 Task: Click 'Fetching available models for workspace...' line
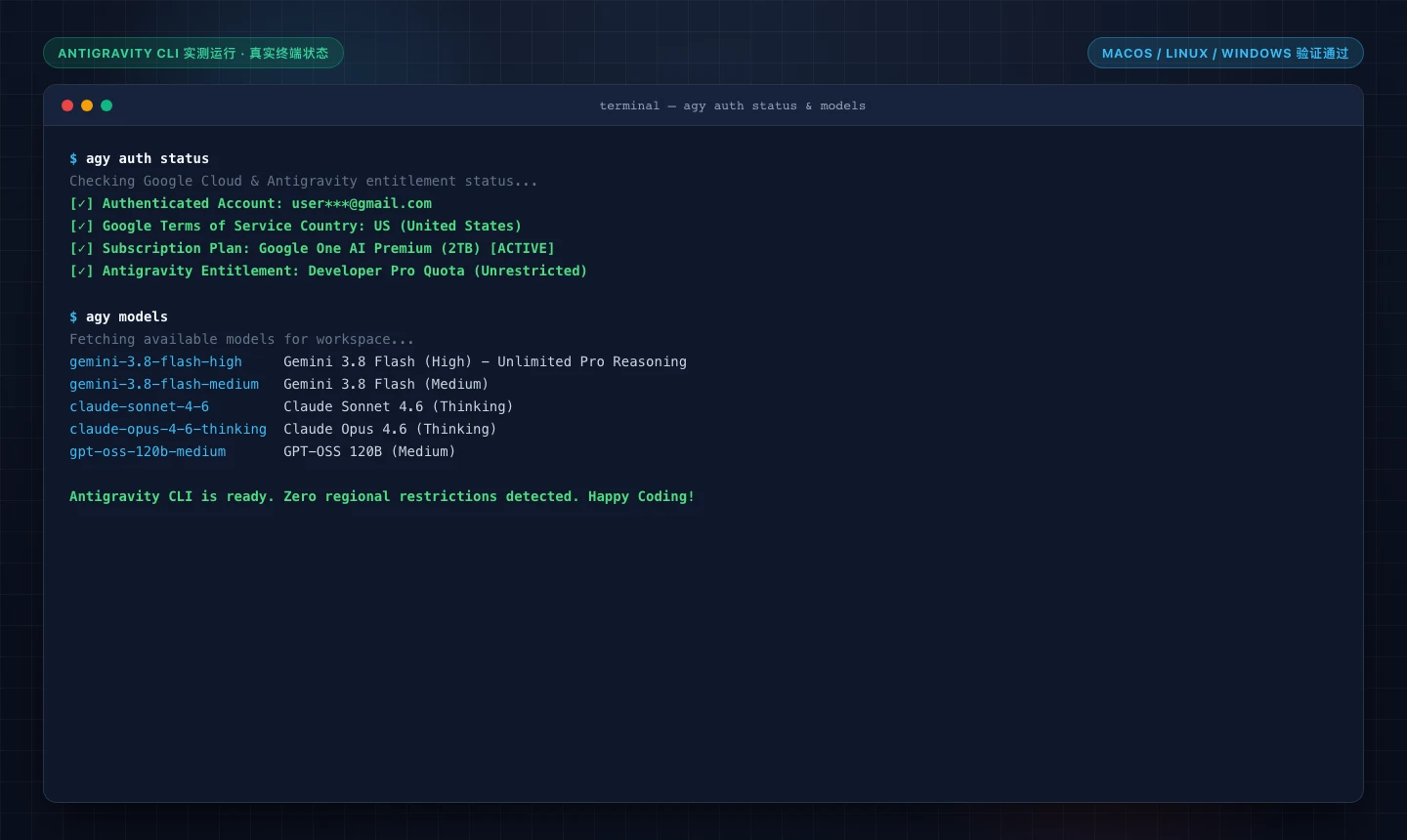point(241,339)
